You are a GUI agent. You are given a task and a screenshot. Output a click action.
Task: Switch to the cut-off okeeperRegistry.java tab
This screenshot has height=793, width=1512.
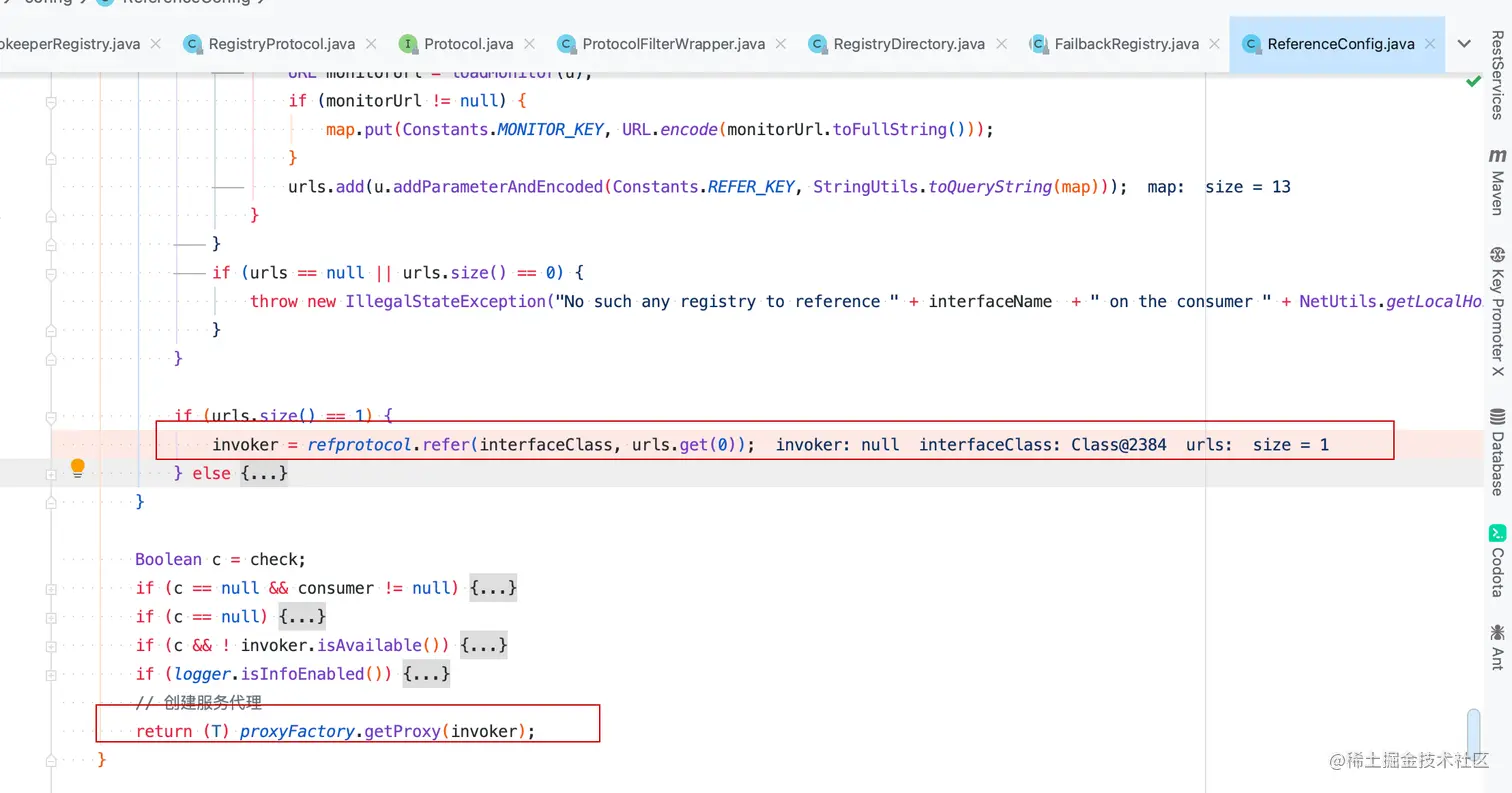point(70,44)
